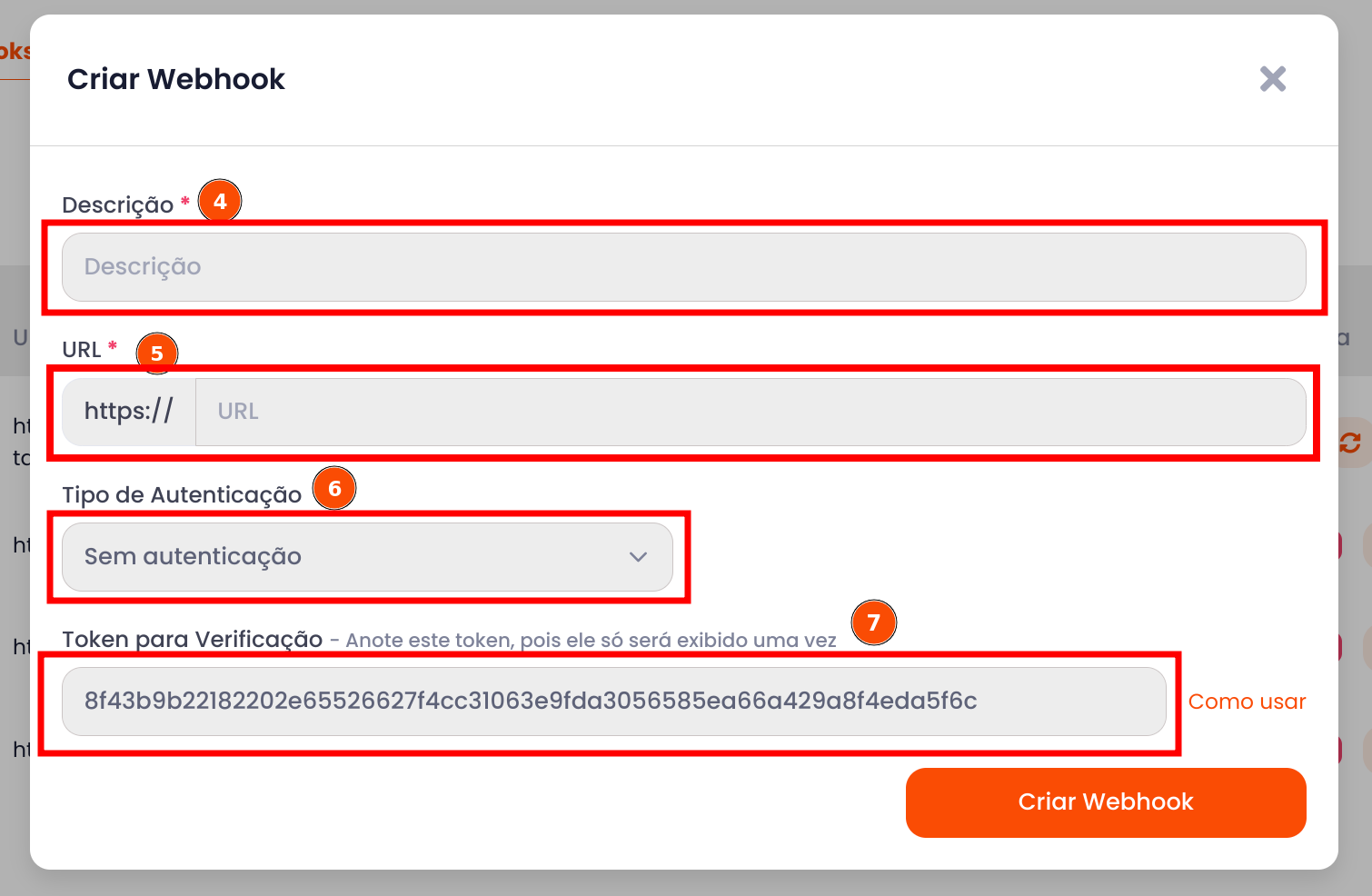The width and height of the screenshot is (1372, 896).
Task: Click into the URL input field
Action: coord(750,412)
